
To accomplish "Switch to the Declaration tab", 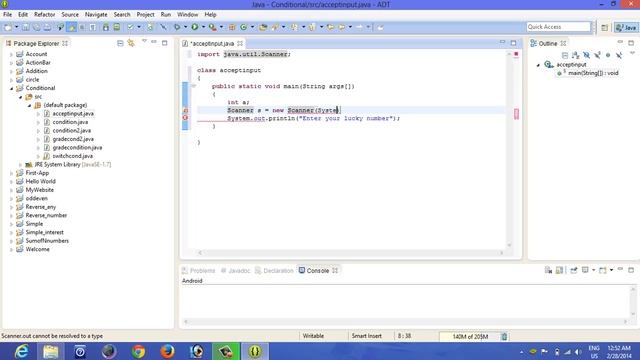I will [x=274, y=271].
